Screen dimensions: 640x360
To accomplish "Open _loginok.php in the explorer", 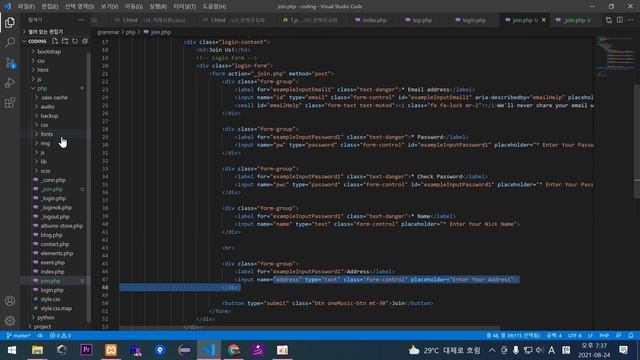I will pos(56,207).
